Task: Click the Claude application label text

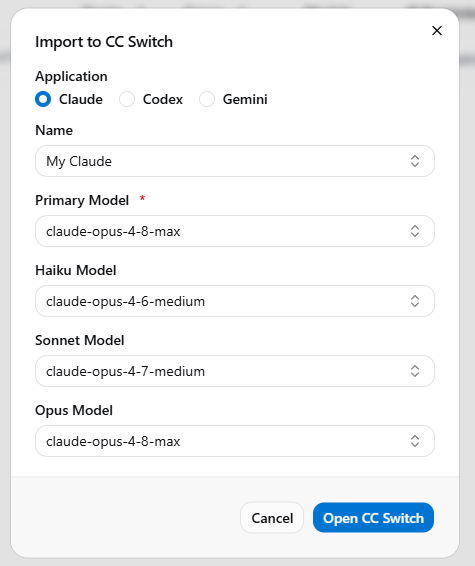Action: [x=81, y=99]
